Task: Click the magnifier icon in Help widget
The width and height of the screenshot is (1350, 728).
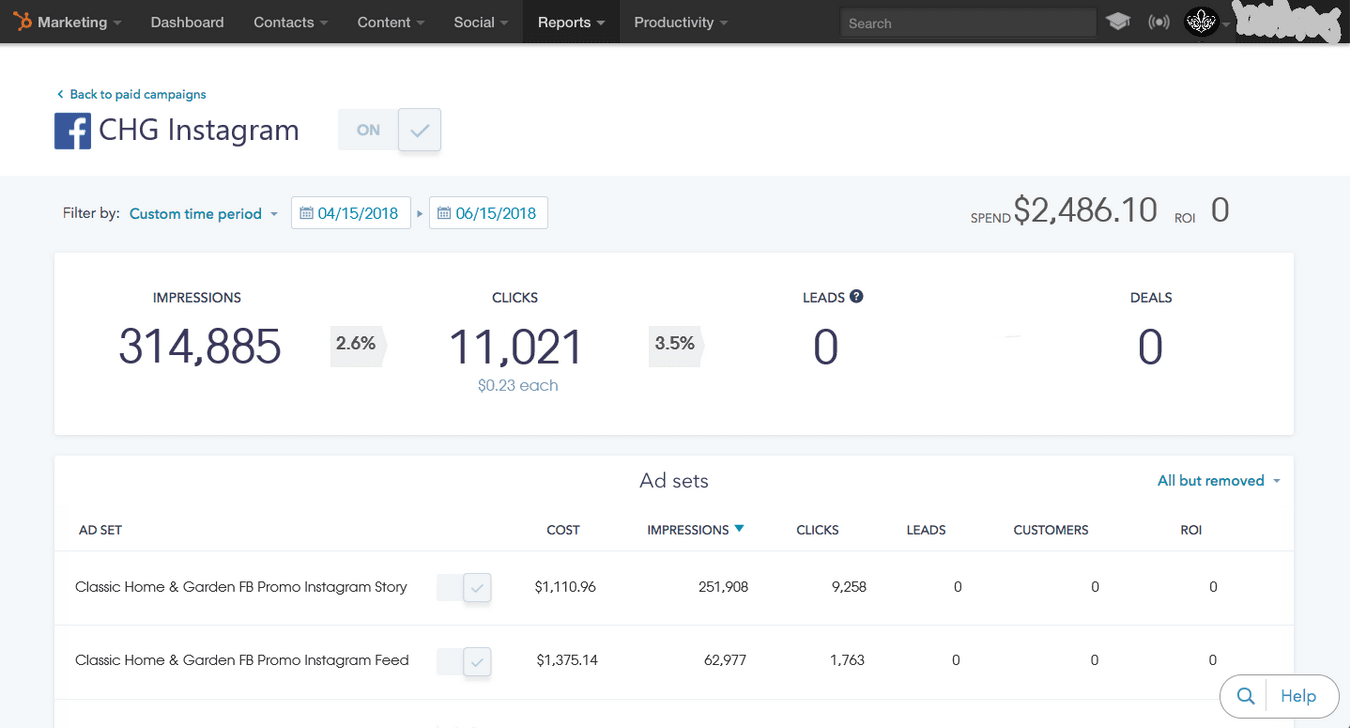Action: click(1245, 696)
